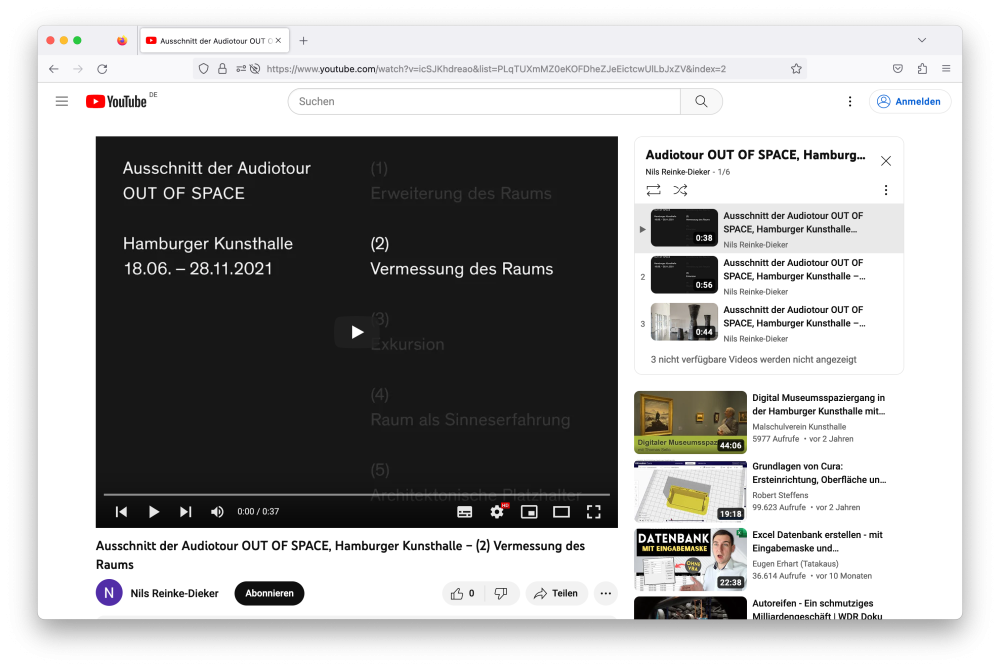This screenshot has width=1000, height=669.
Task: Like the video with thumbs up
Action: click(x=463, y=593)
